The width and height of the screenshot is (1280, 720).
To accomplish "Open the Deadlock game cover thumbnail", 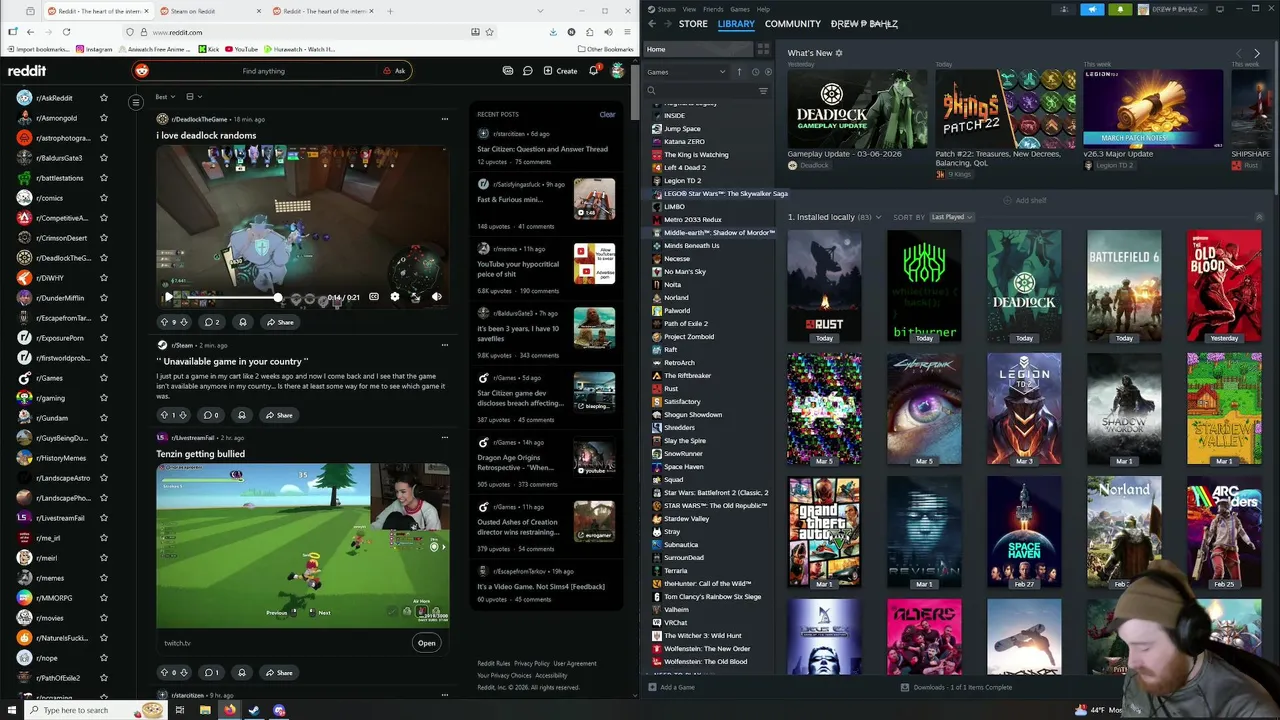I will click(1024, 287).
